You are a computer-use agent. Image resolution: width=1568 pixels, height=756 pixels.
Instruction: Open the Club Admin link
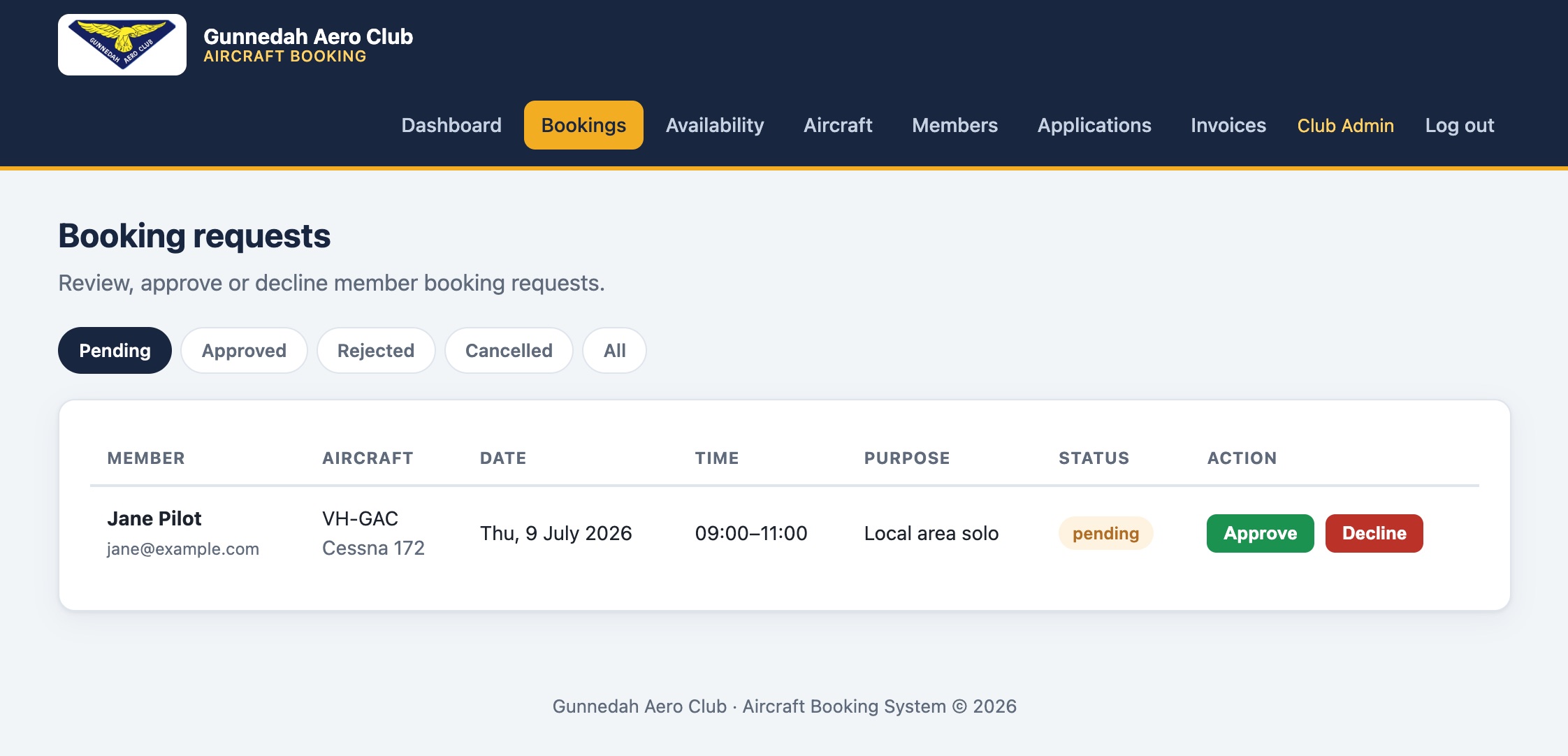coord(1345,126)
